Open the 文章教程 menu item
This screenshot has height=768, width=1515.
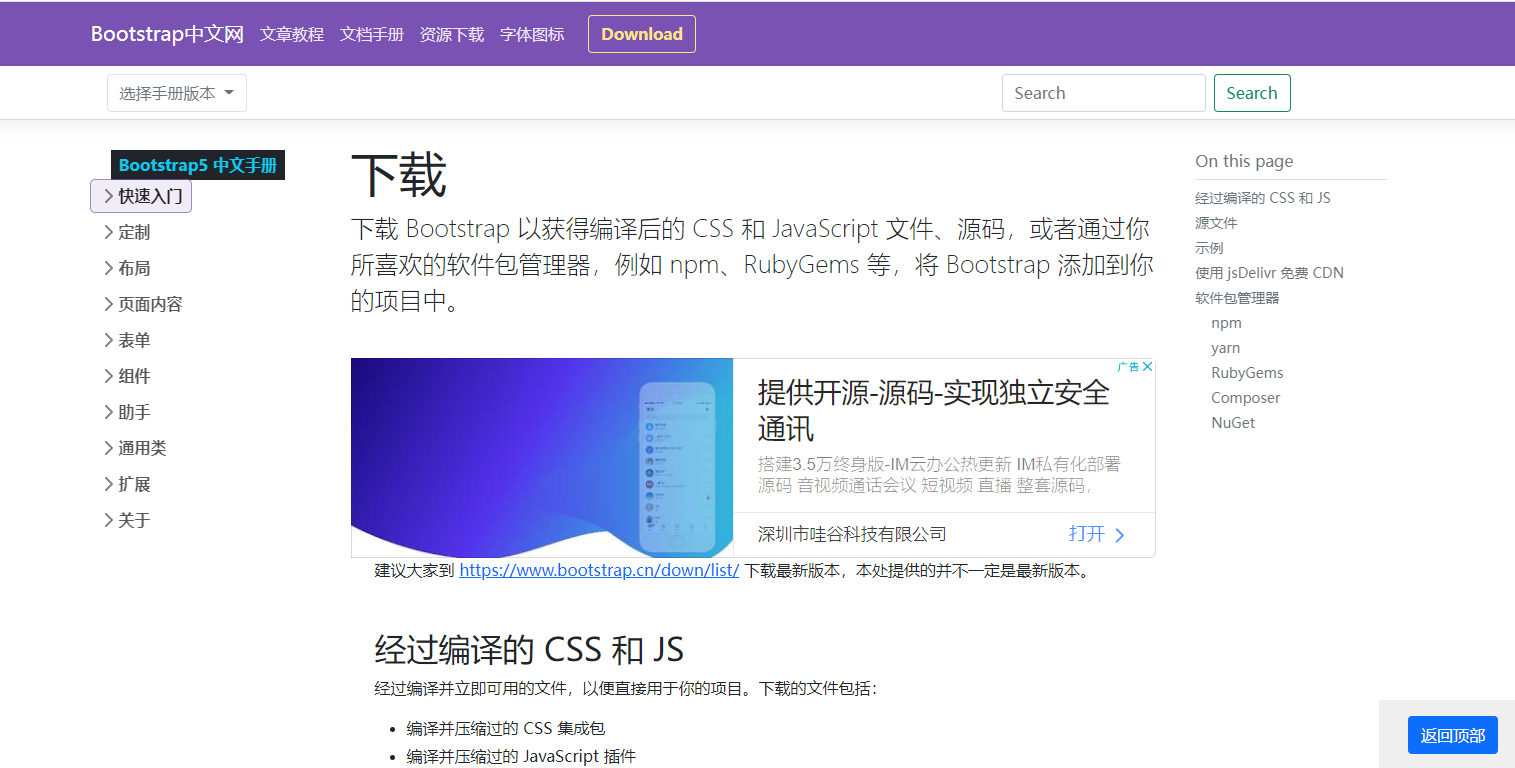coord(291,33)
